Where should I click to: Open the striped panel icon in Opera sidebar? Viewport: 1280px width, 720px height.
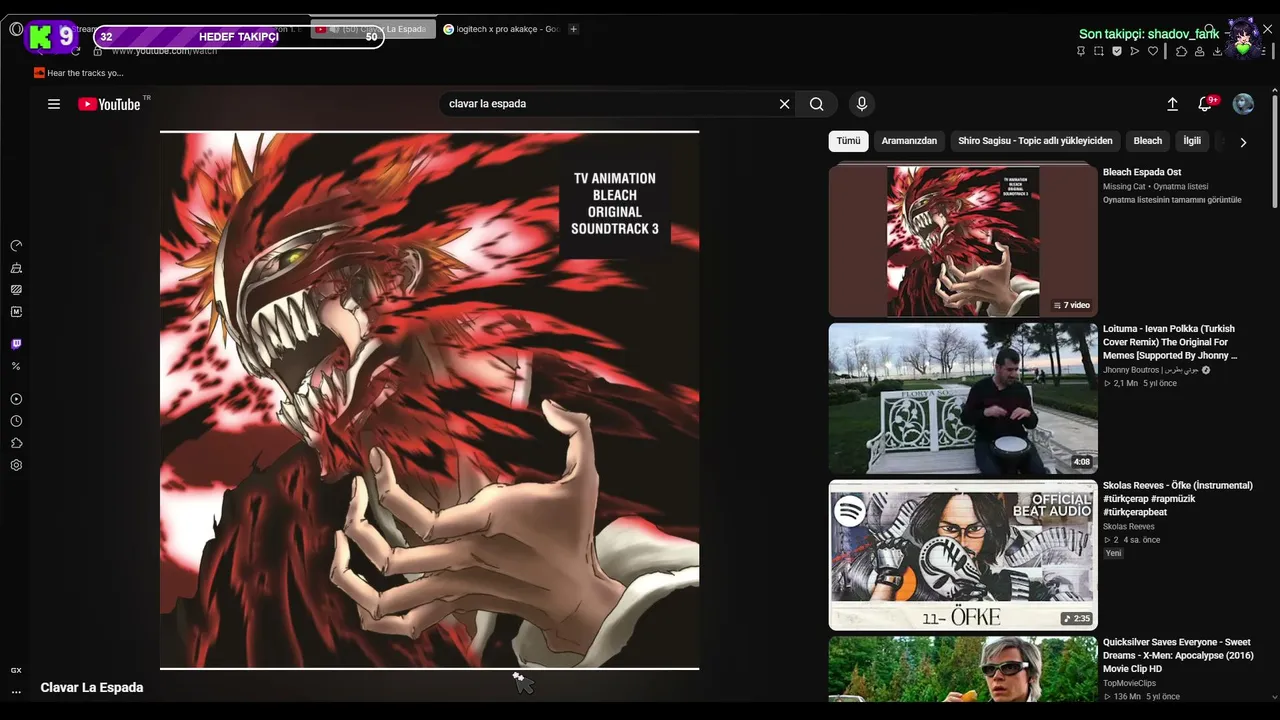(16, 290)
